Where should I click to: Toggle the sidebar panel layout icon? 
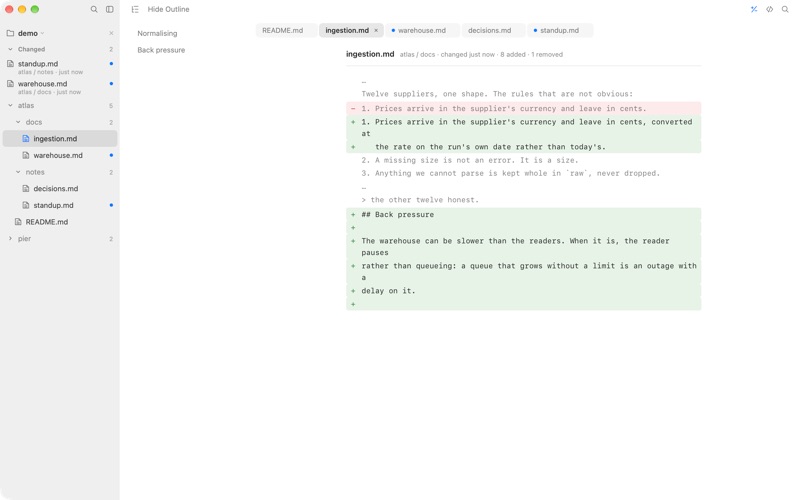(x=110, y=9)
